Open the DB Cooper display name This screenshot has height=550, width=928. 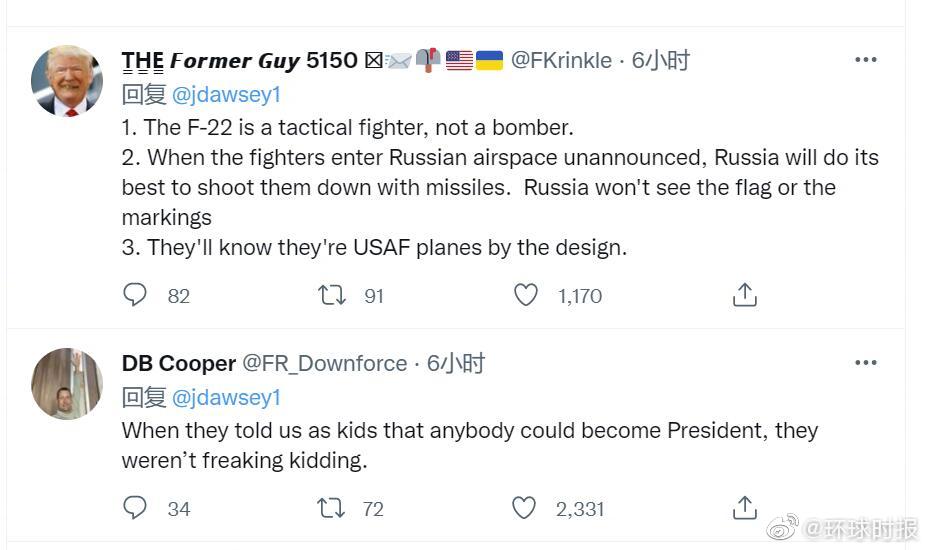(179, 363)
